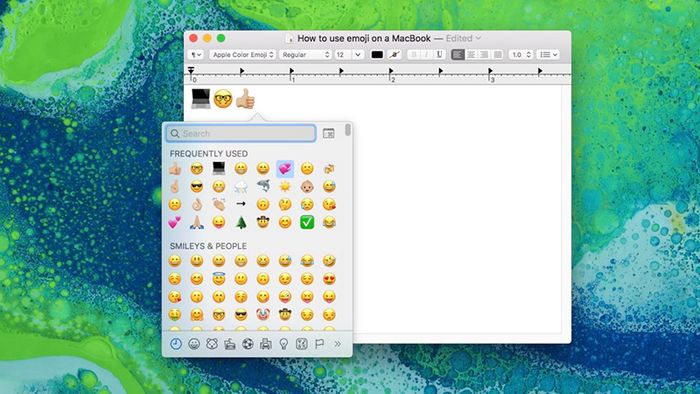Image resolution: width=700 pixels, height=394 pixels.
Task: Switch to the Objects lightbulb tab
Action: (x=283, y=344)
